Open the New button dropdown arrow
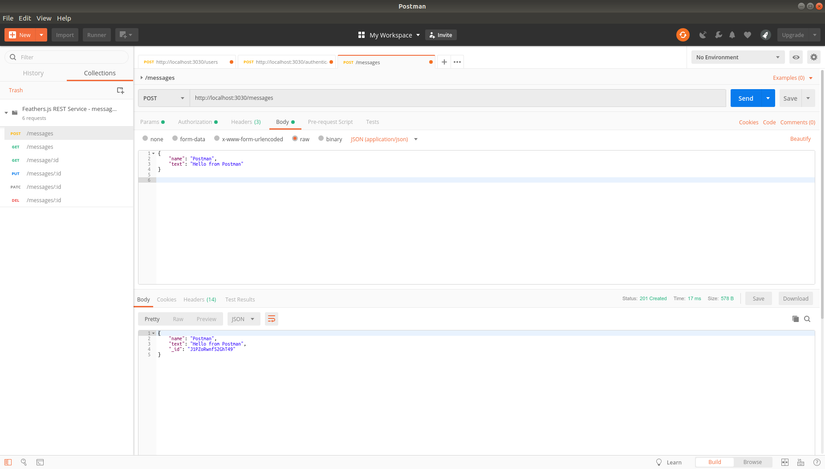This screenshot has width=825, height=469. [x=41, y=35]
